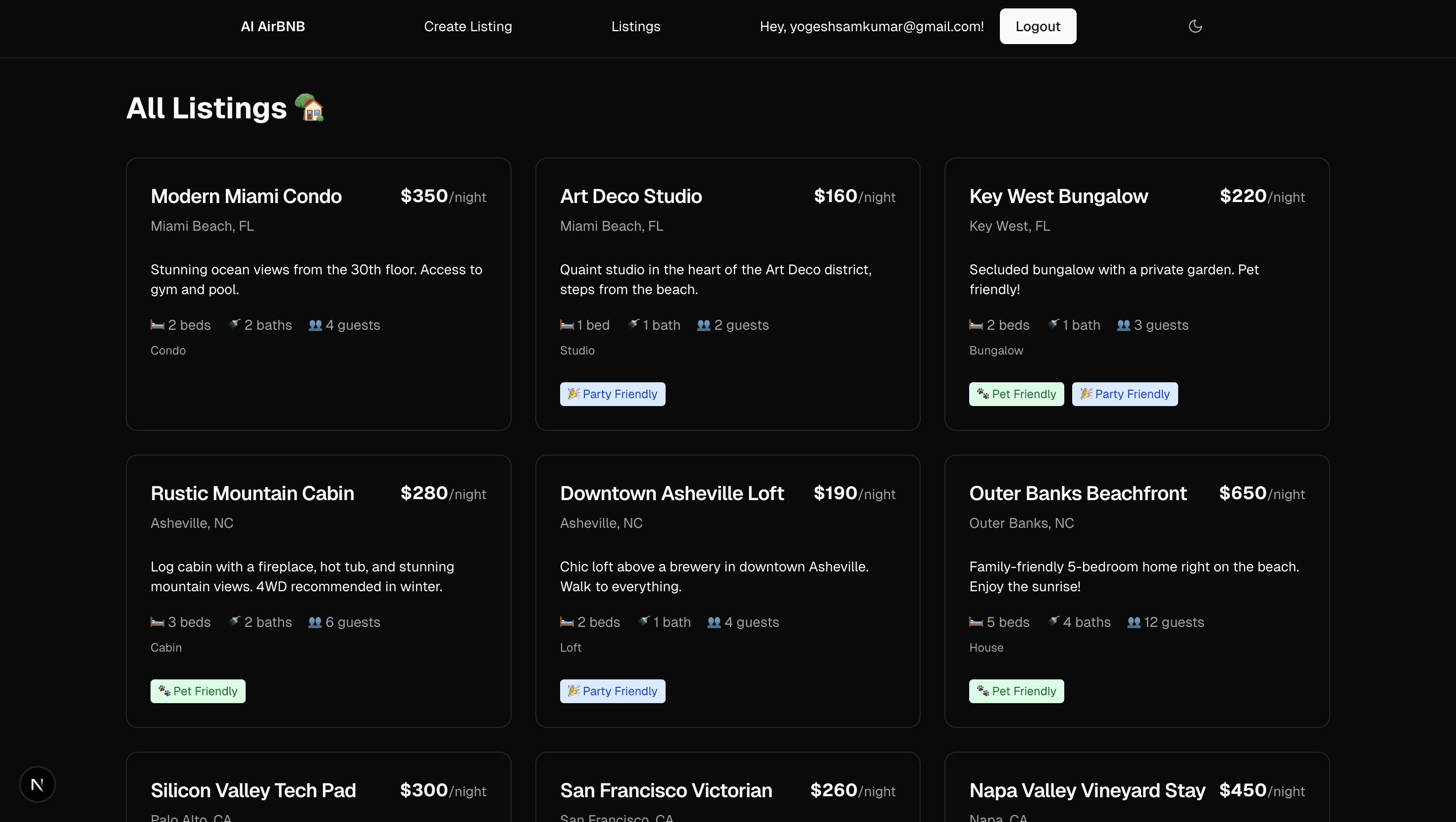Click the AI AirBNB home link
1456x822 pixels.
272,27
